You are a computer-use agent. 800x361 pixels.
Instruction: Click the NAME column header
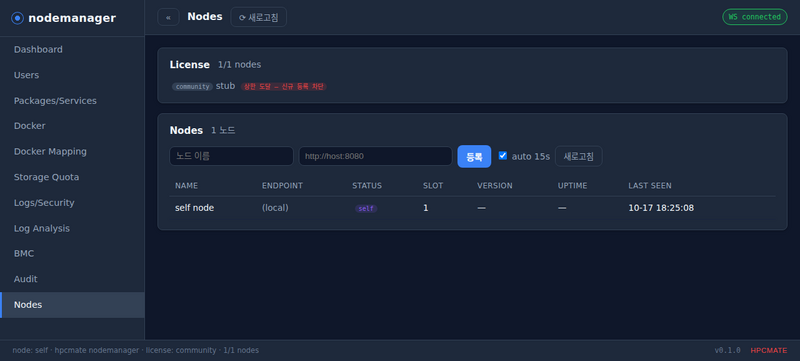186,186
